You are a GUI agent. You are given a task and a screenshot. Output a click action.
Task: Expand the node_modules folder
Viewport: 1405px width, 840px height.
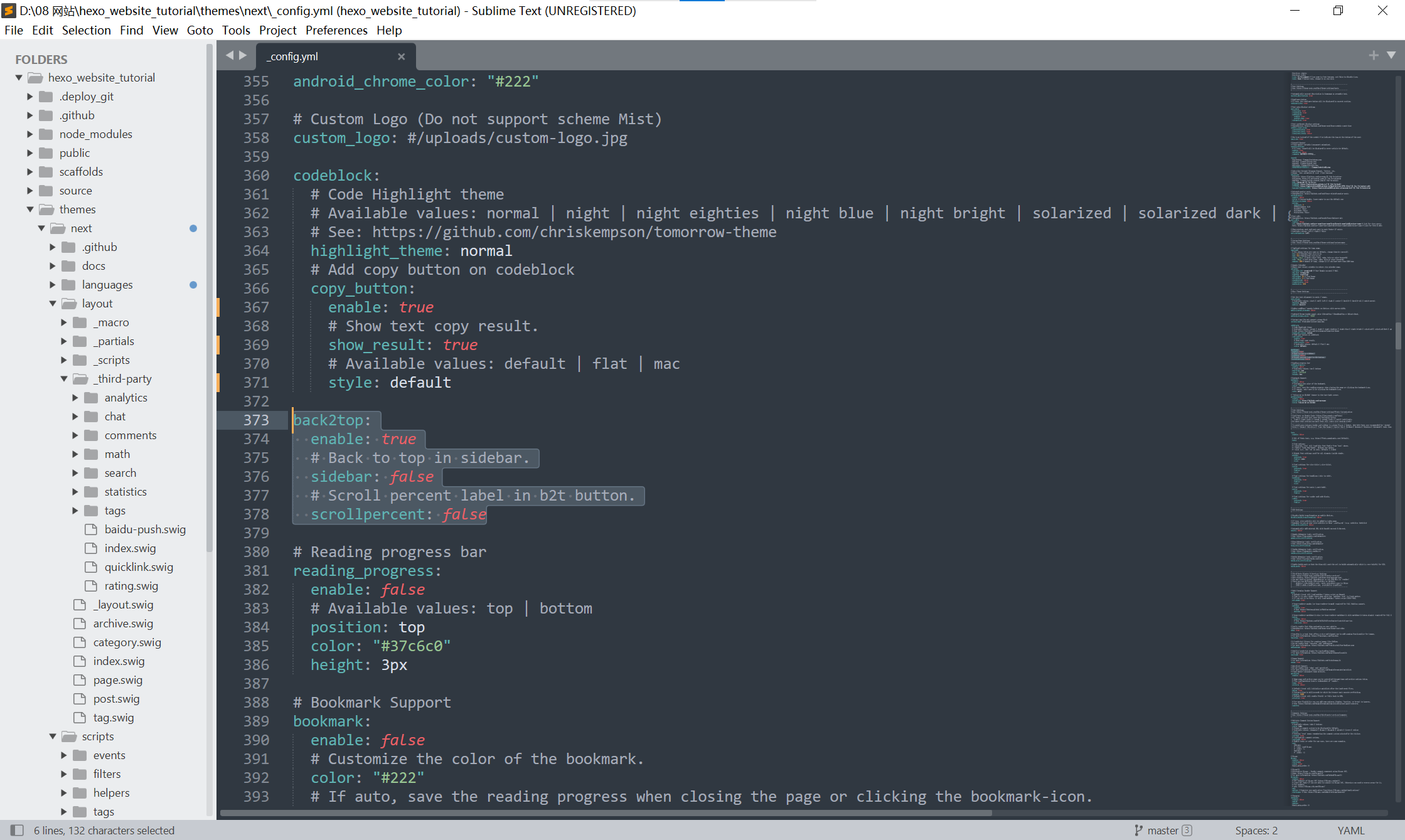30,134
